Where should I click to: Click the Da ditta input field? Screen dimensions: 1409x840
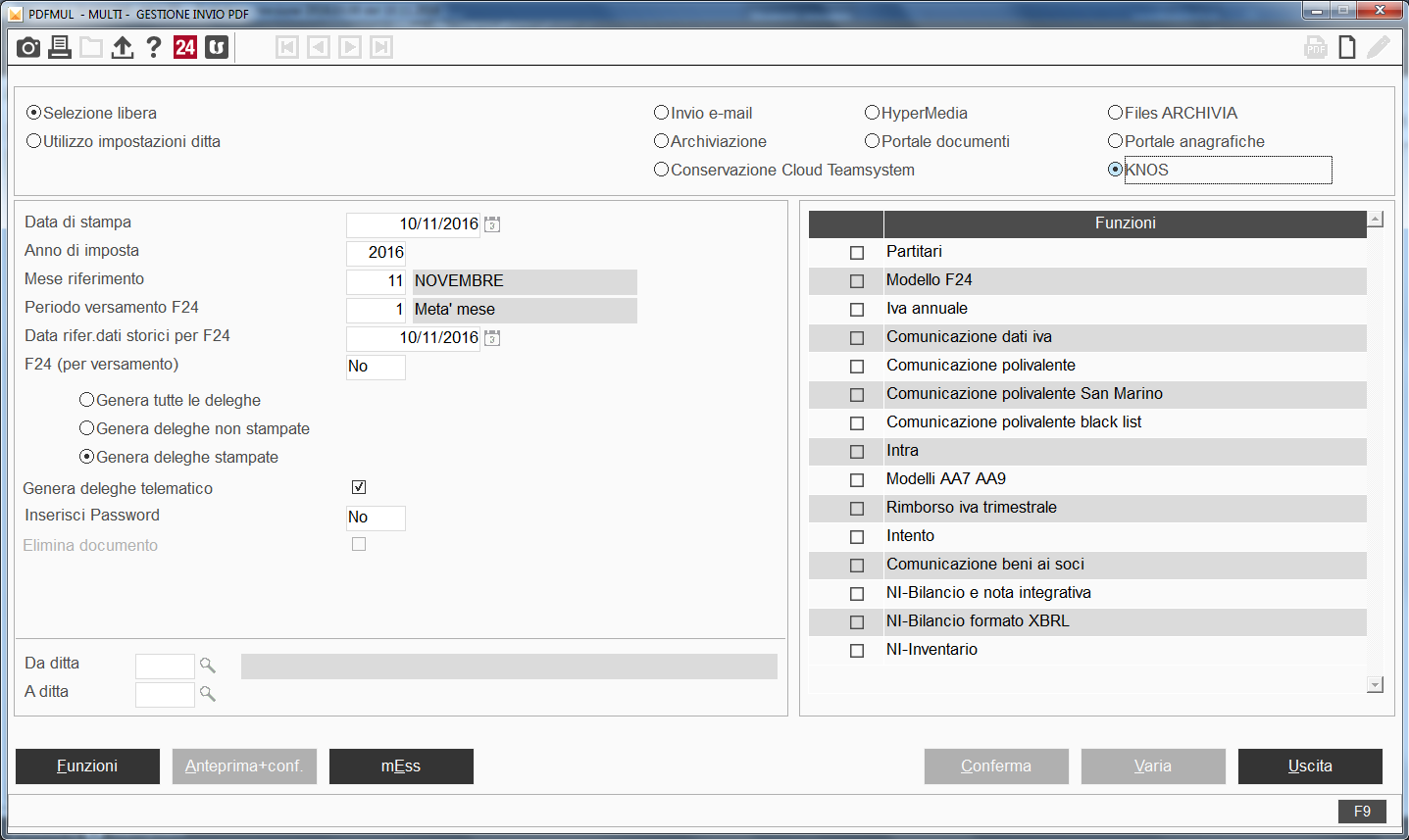(x=165, y=667)
